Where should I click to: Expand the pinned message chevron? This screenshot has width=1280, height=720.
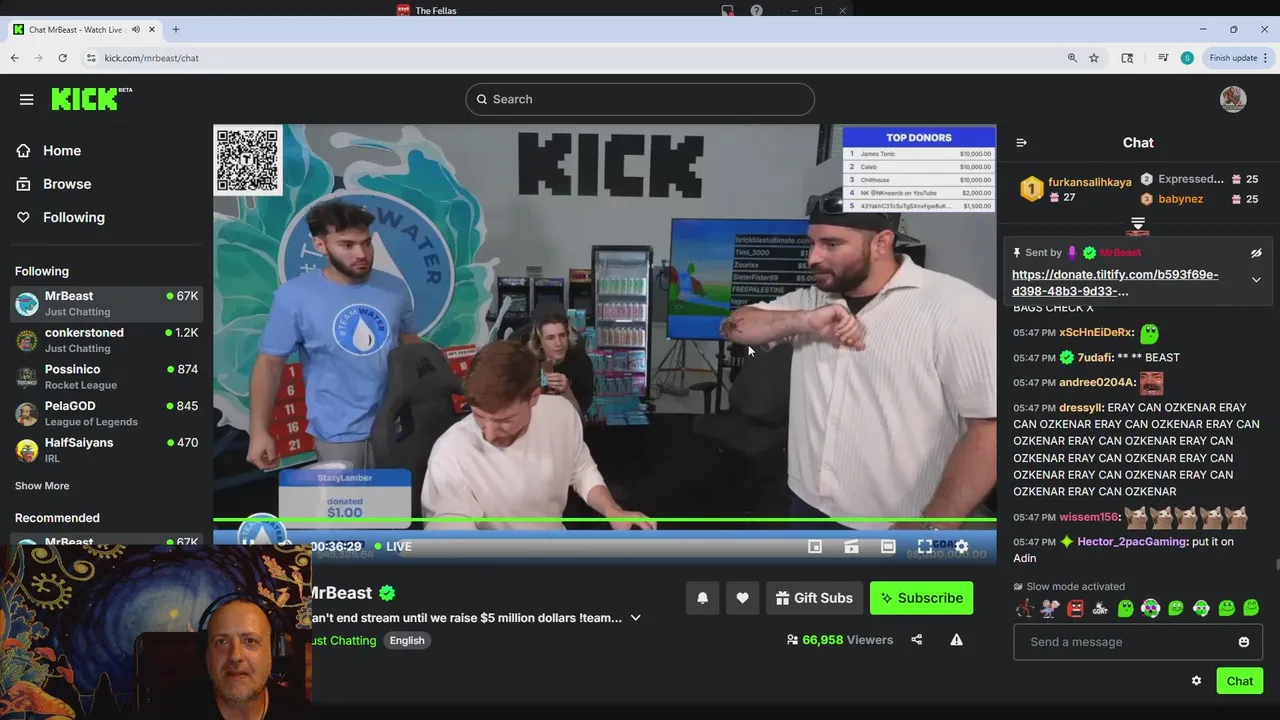[1256, 280]
